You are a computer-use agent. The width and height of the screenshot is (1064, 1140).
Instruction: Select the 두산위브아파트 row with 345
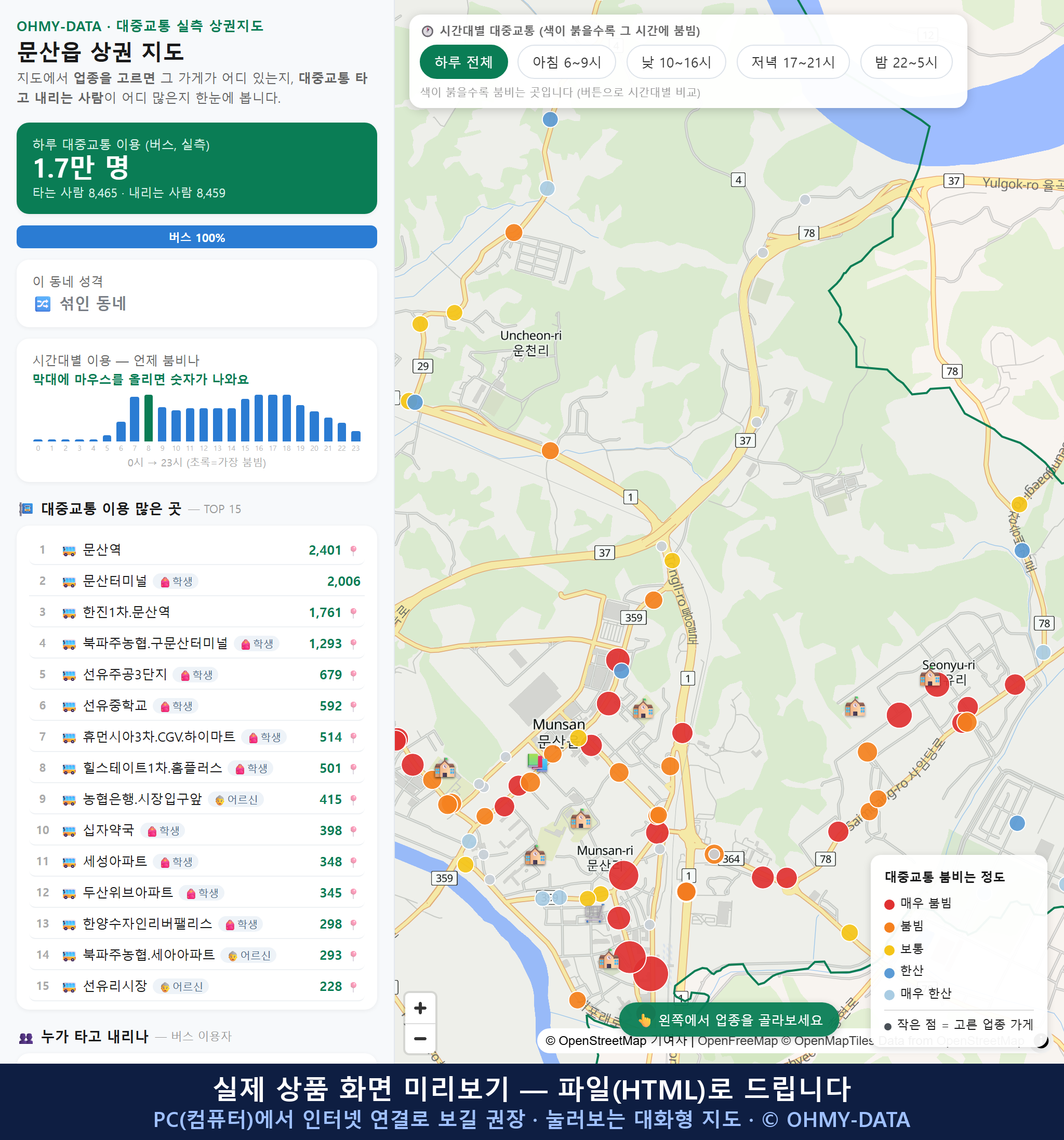(x=197, y=893)
